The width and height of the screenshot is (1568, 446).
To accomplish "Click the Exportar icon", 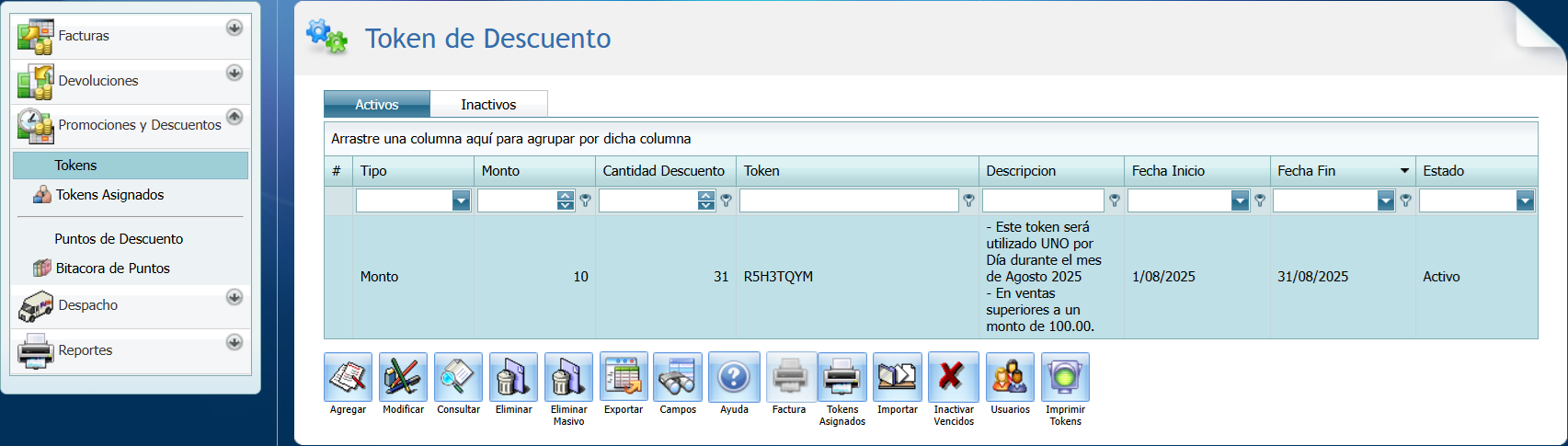I will (x=624, y=377).
